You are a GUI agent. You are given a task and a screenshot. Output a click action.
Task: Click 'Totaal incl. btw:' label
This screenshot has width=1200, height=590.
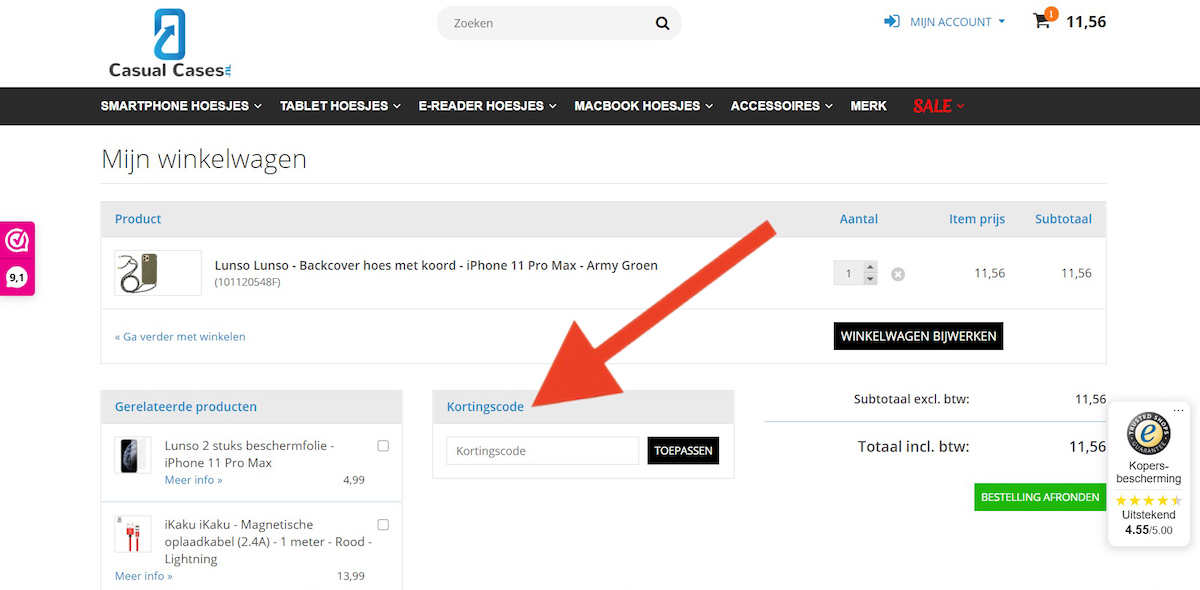tap(914, 447)
